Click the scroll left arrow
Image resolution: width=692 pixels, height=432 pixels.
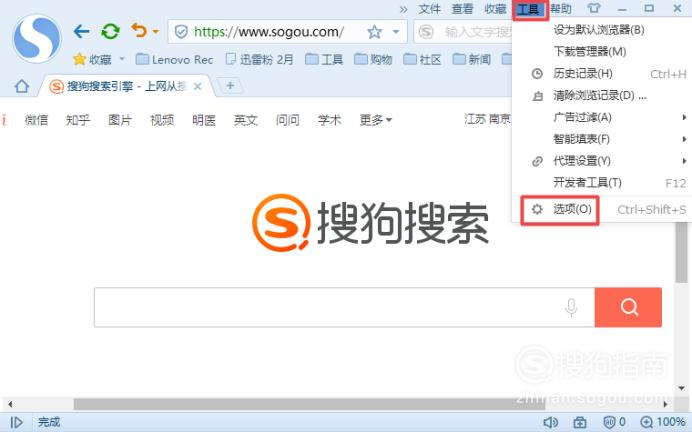point(10,404)
